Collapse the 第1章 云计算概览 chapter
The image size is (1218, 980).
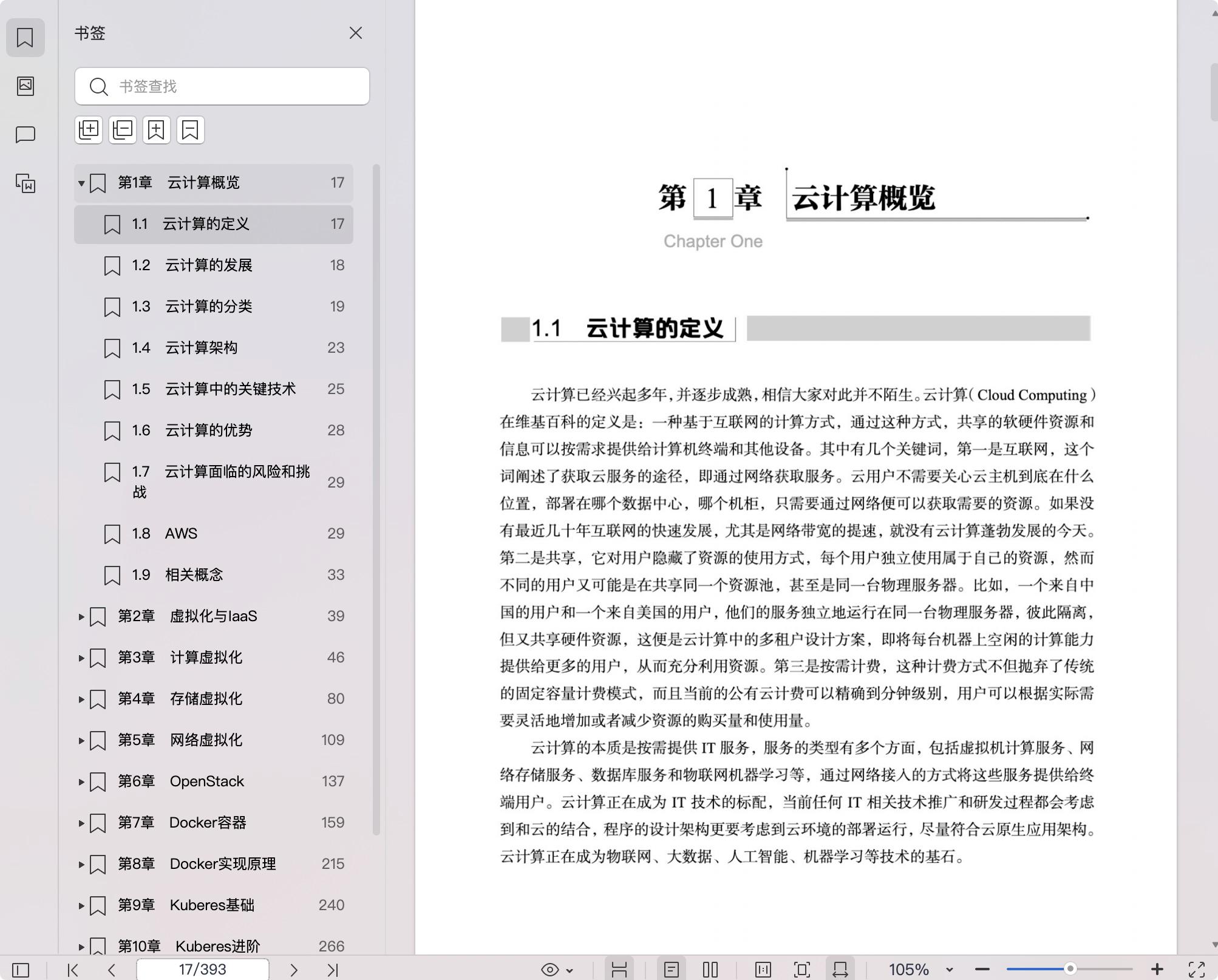[x=81, y=183]
